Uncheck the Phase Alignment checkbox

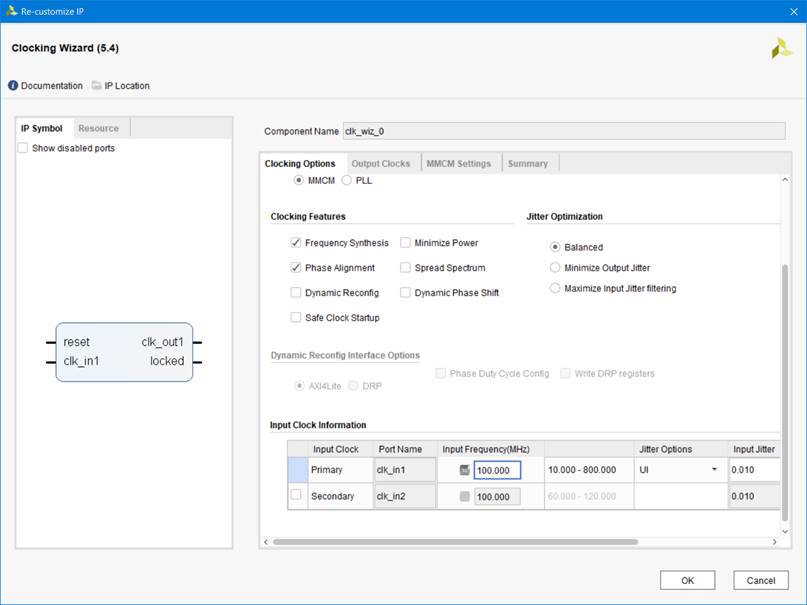click(x=296, y=268)
